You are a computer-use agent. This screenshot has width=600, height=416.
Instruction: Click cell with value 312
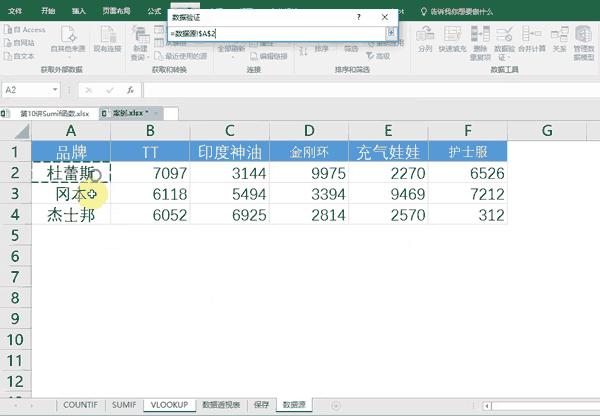click(468, 215)
